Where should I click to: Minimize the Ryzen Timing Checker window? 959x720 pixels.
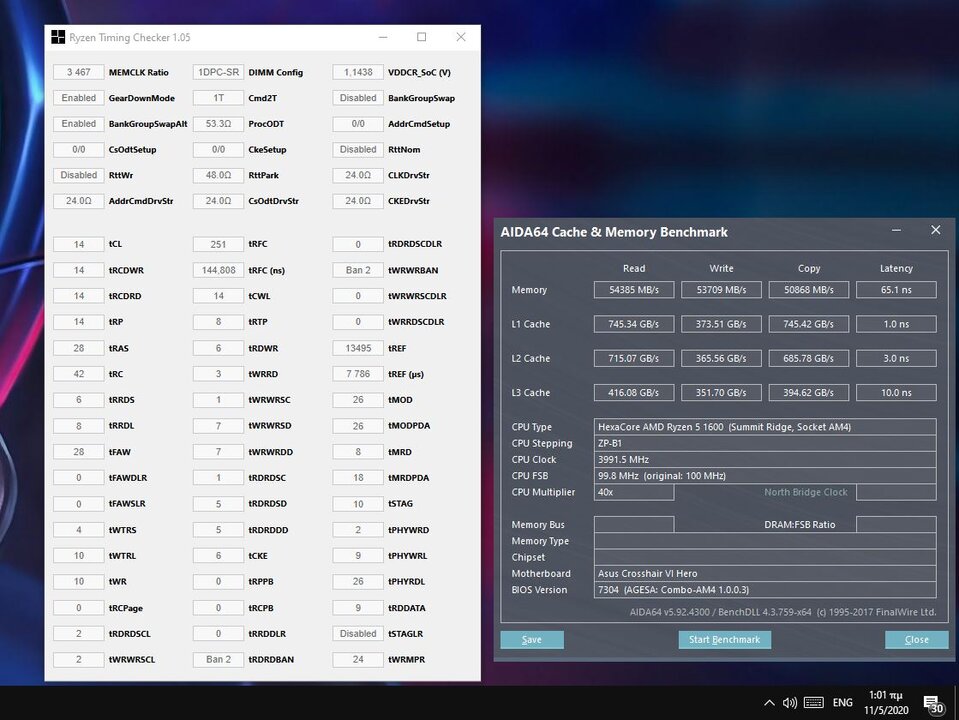coord(383,37)
